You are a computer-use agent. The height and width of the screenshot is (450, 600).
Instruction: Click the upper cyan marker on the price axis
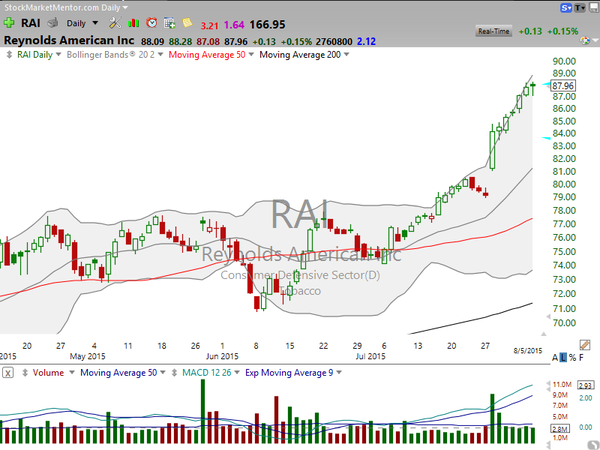546,84
